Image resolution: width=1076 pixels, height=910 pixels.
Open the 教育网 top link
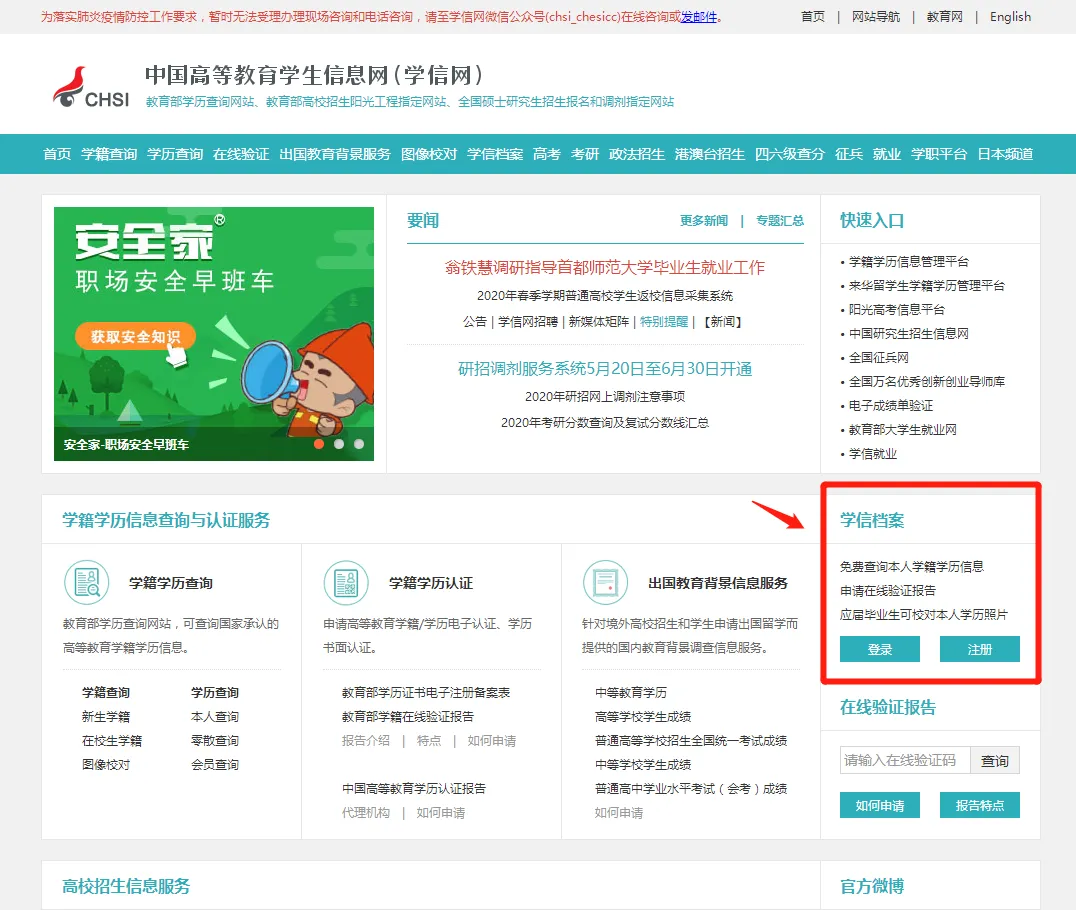[x=944, y=16]
